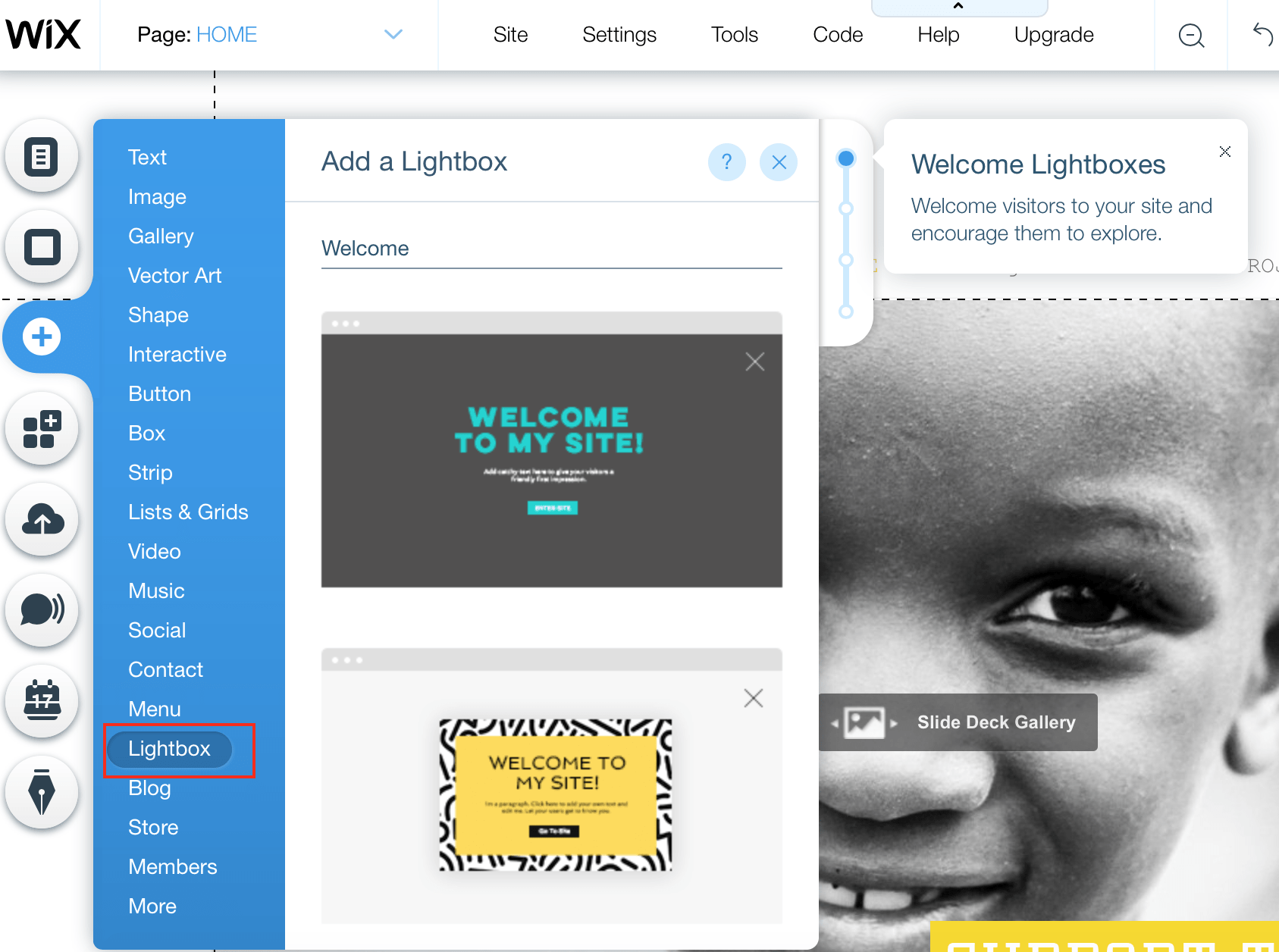Image resolution: width=1279 pixels, height=952 pixels.
Task: Select the dark Welcome To My Site lightbox thumbnail
Action: (x=552, y=449)
